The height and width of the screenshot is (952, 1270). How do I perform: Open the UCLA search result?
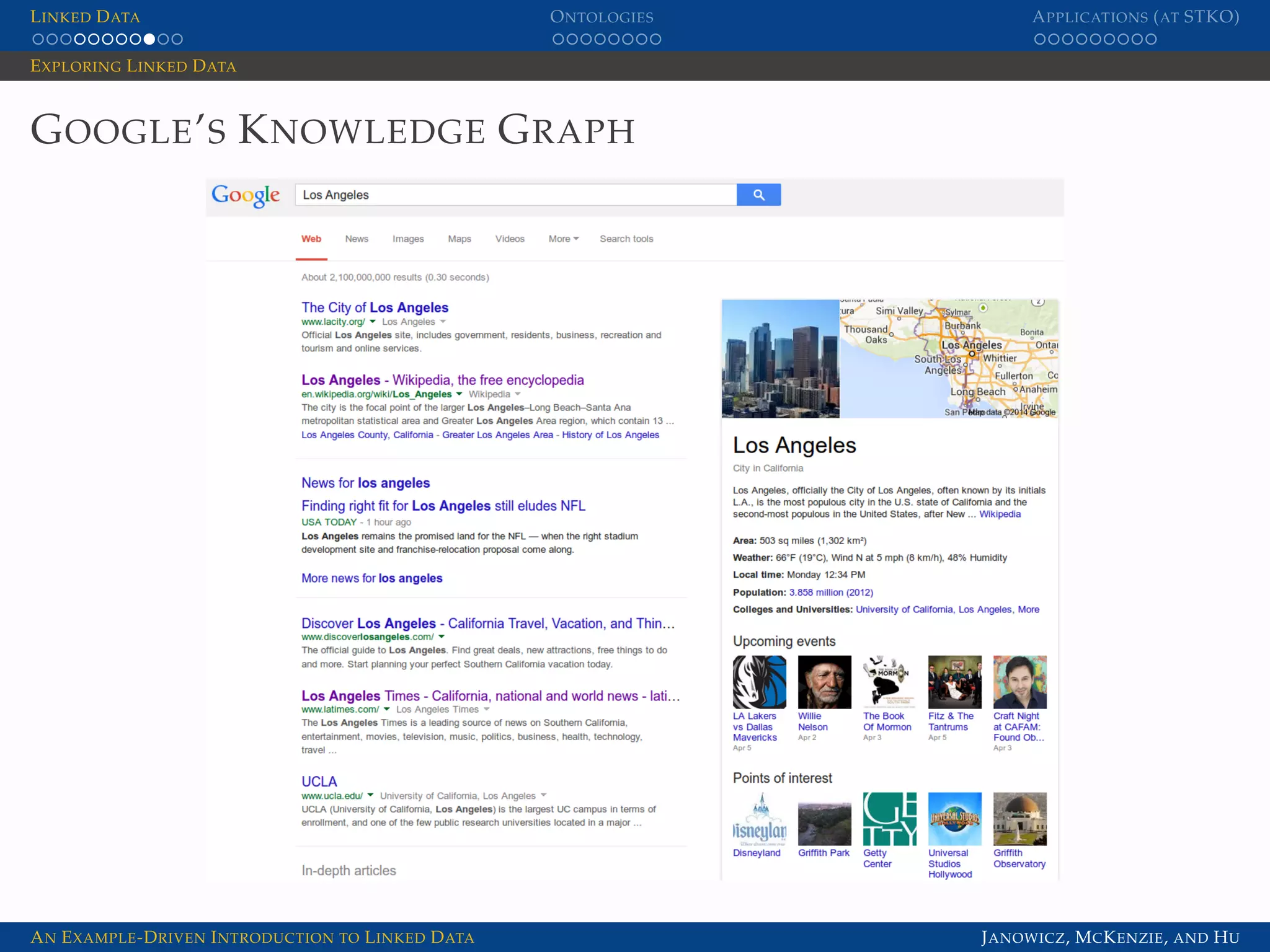coord(319,782)
